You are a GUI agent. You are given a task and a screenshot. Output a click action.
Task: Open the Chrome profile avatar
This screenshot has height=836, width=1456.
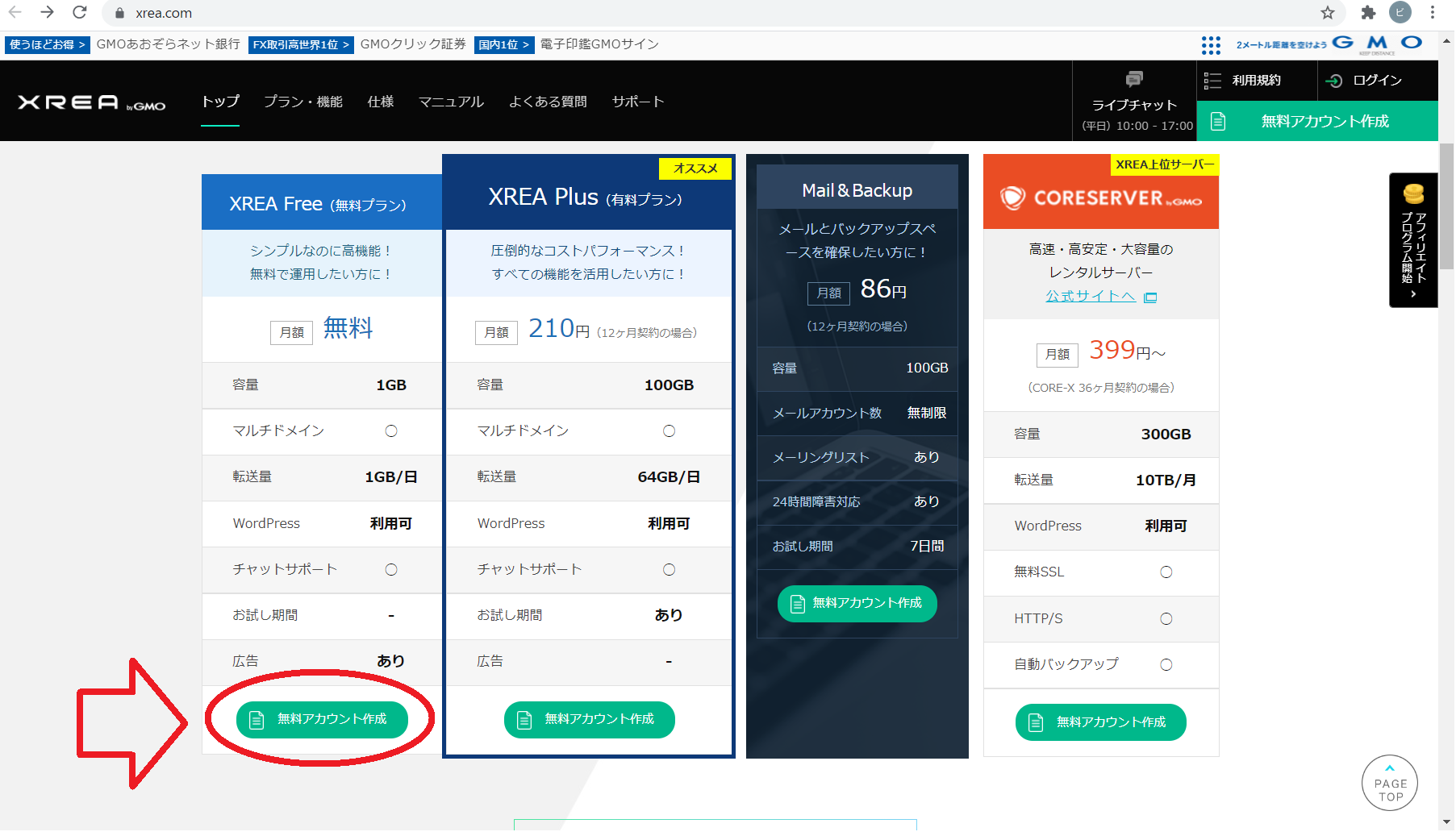pyautogui.click(x=1400, y=12)
